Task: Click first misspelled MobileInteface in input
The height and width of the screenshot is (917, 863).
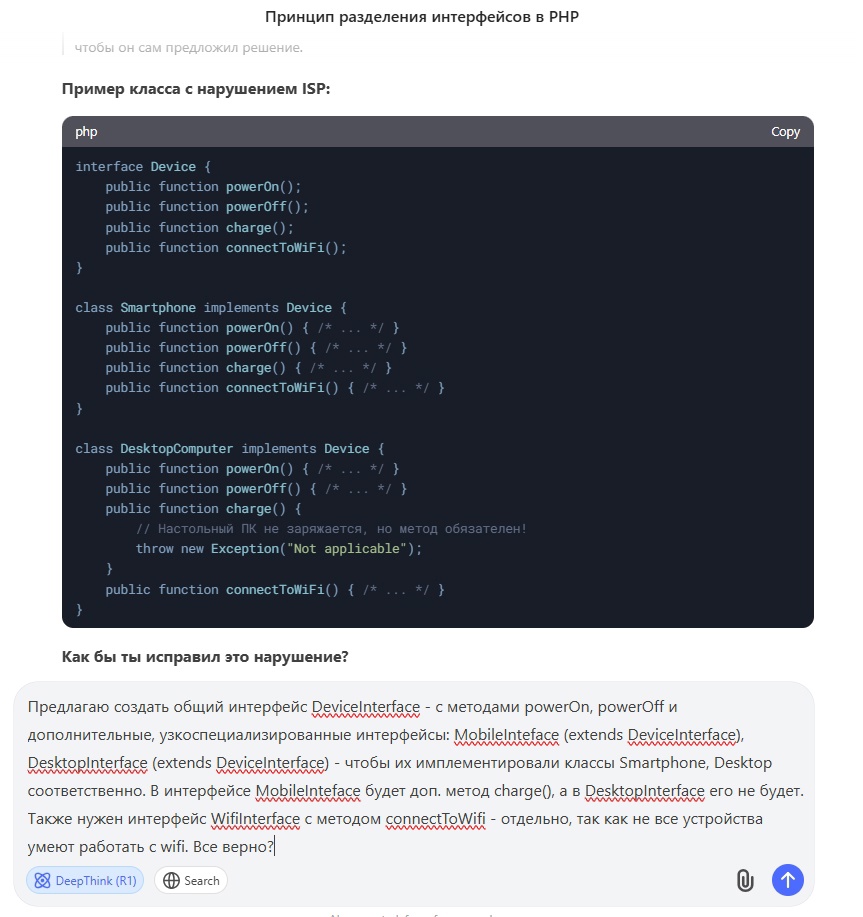Action: tap(506, 735)
